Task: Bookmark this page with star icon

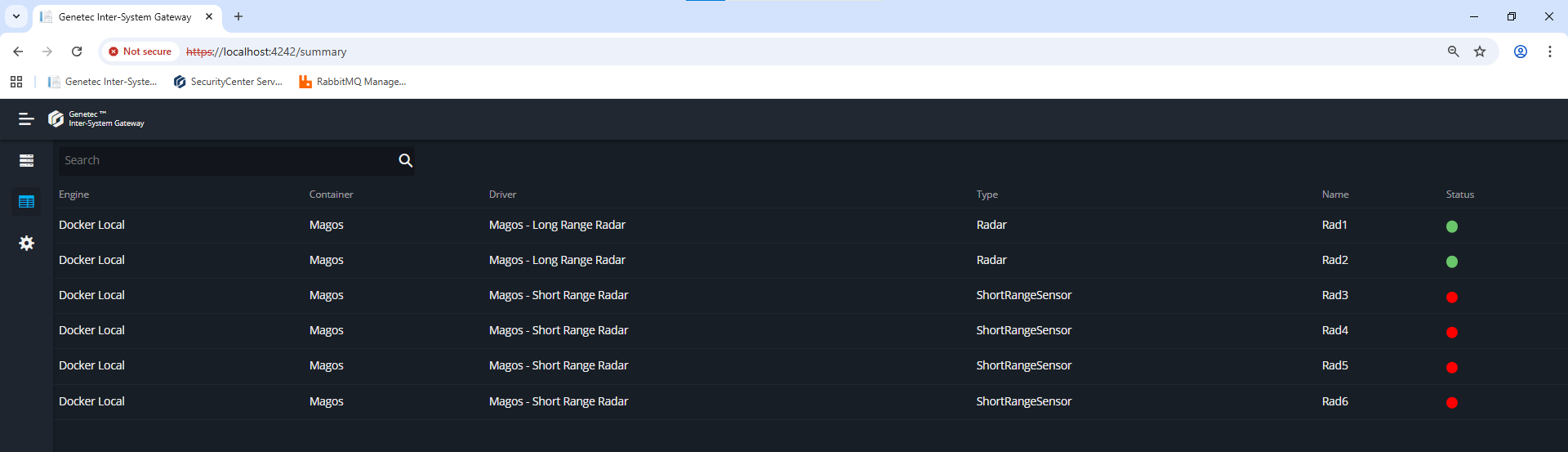Action: 1479,51
